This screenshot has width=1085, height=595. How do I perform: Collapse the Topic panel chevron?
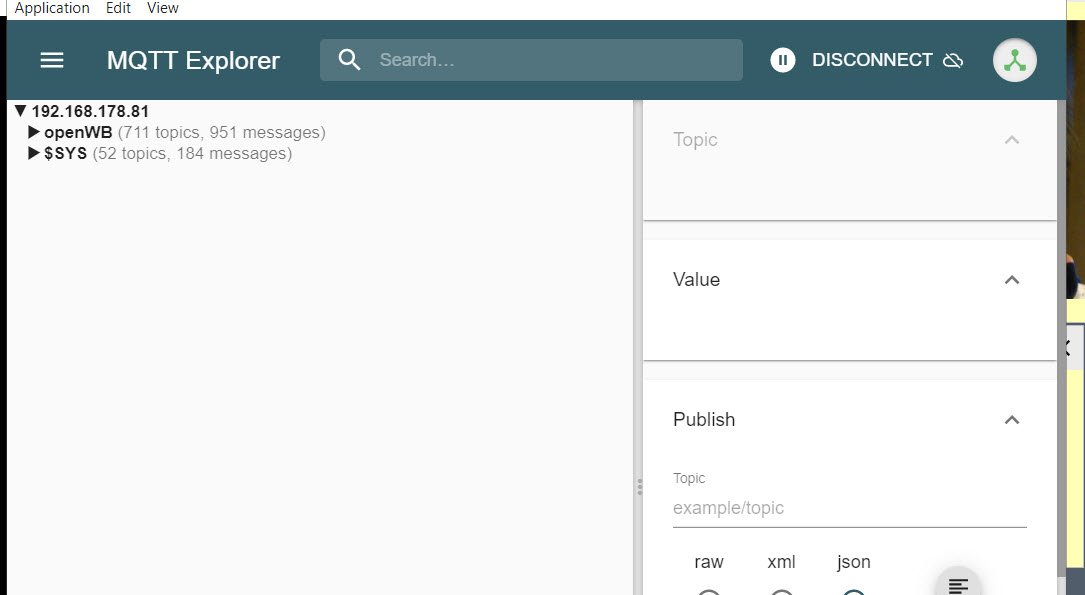pos(1012,140)
